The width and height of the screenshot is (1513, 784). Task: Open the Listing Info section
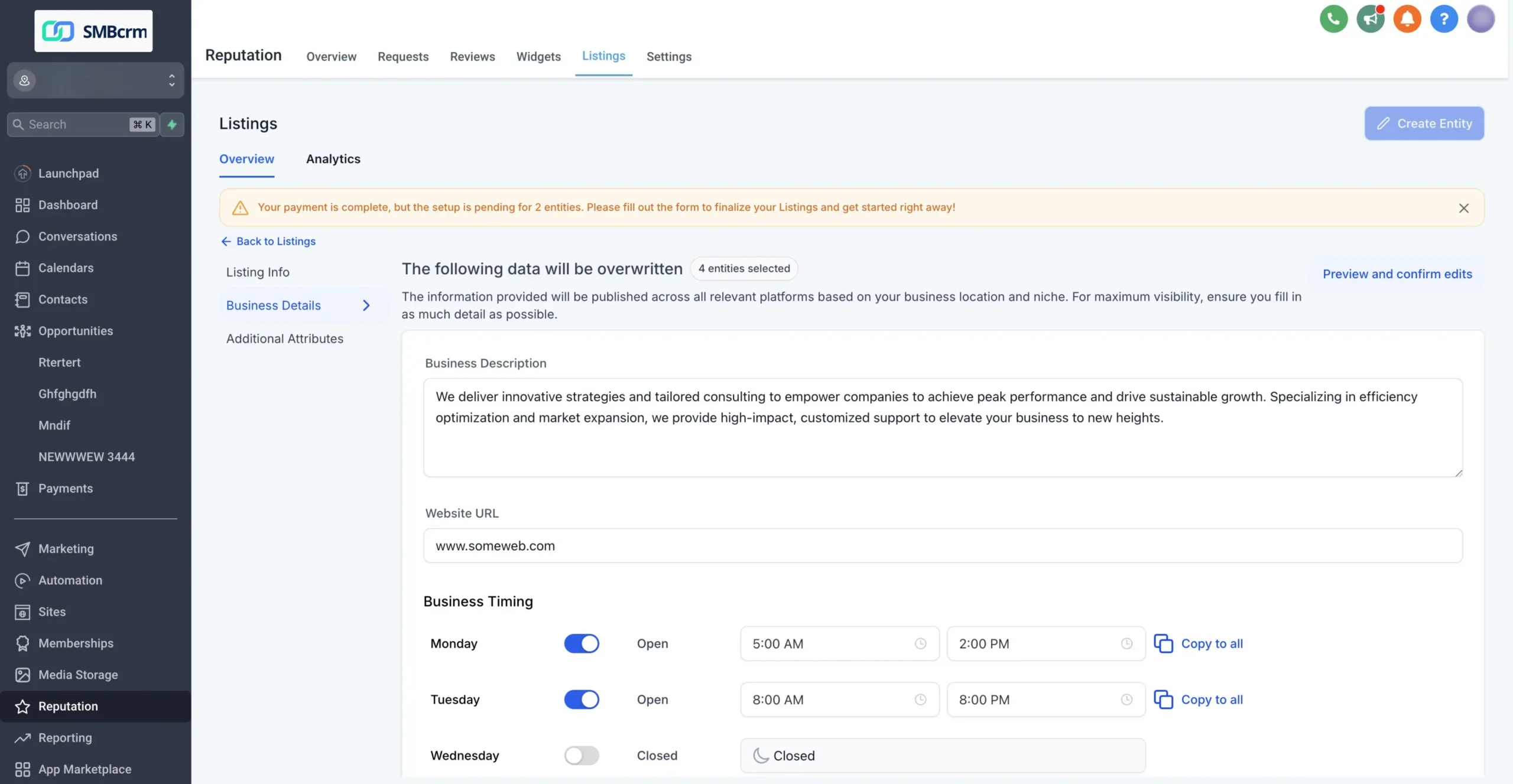[258, 272]
